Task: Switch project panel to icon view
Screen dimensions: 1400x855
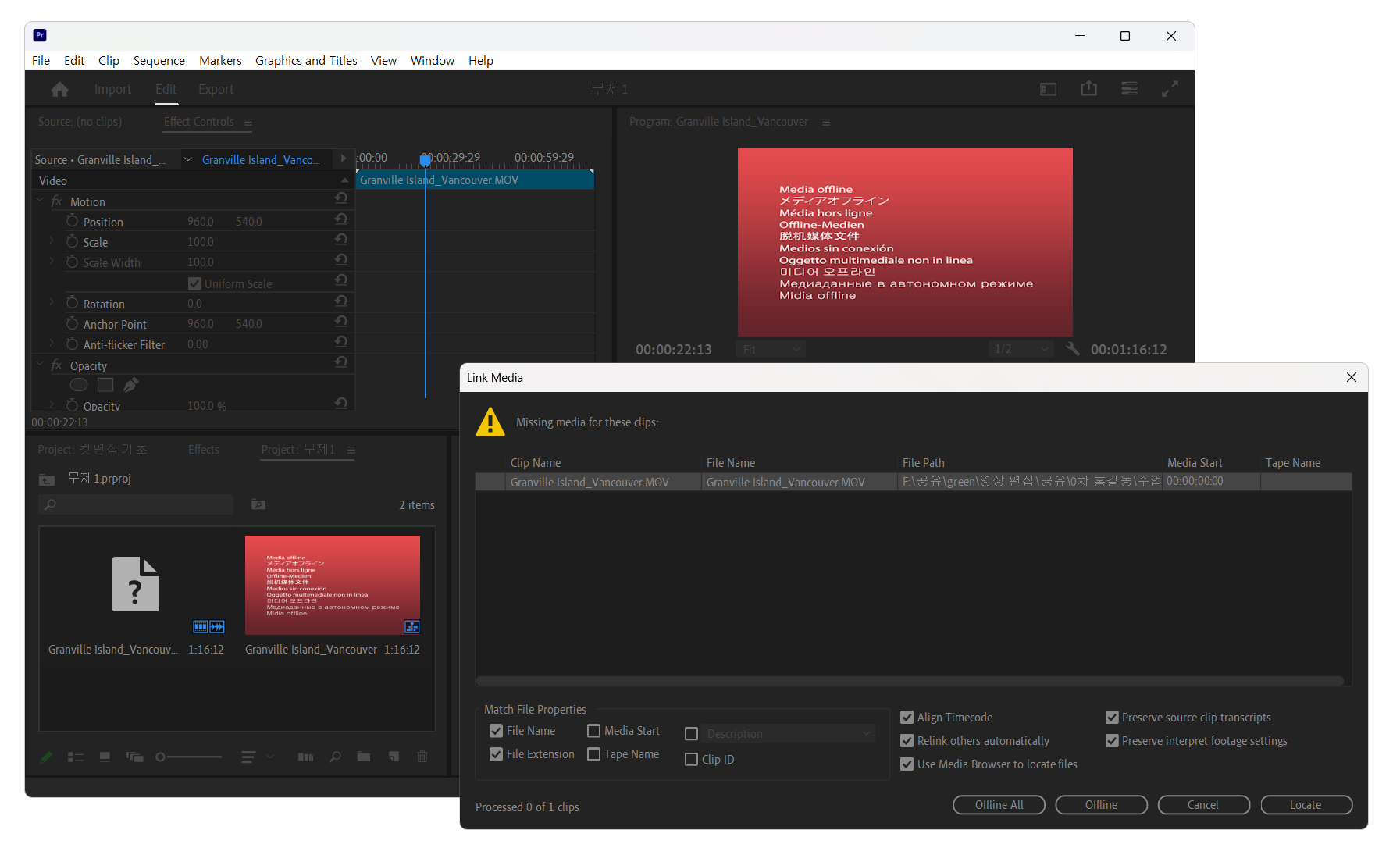Action: pos(105,757)
